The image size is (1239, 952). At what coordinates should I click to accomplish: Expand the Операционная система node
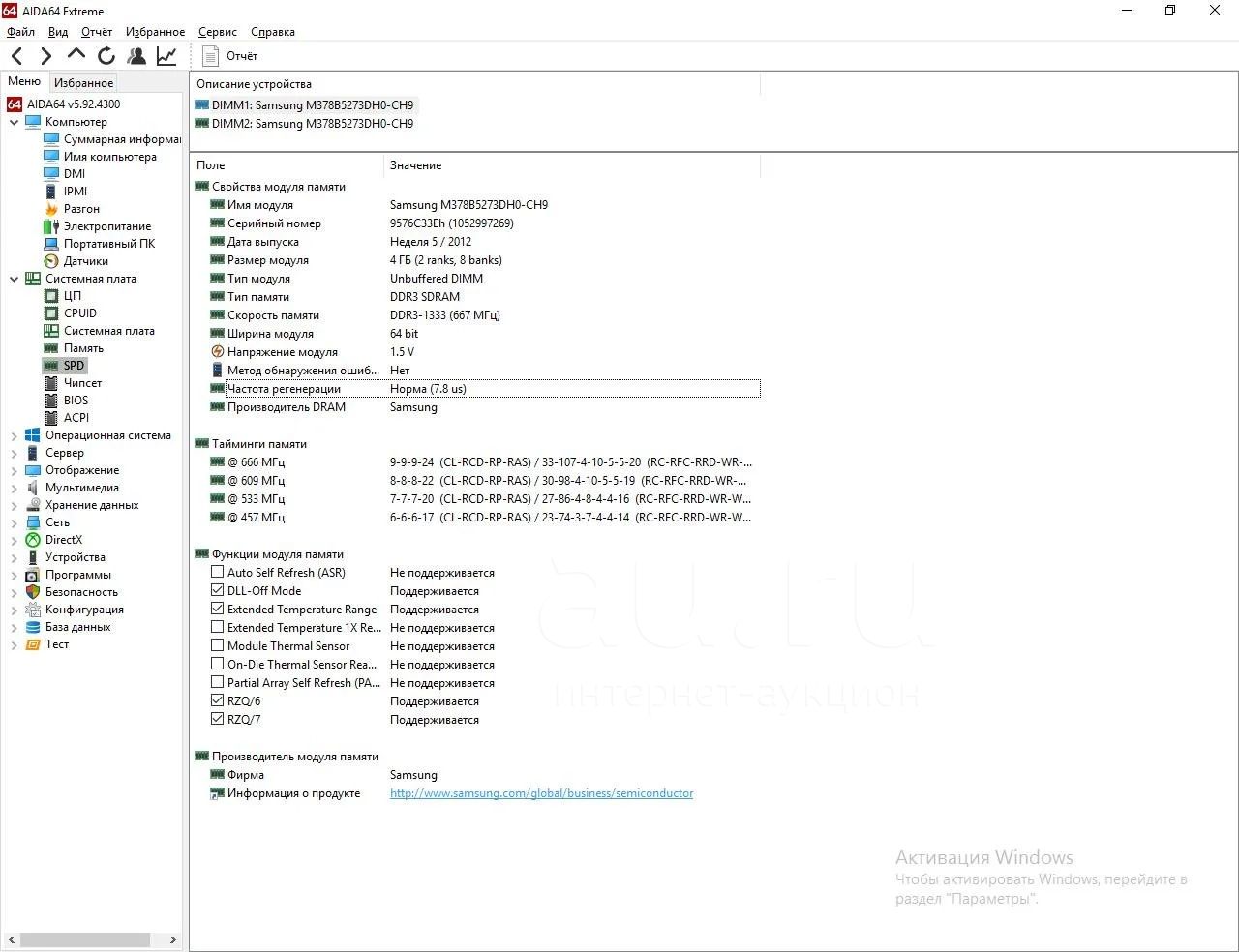click(x=15, y=436)
